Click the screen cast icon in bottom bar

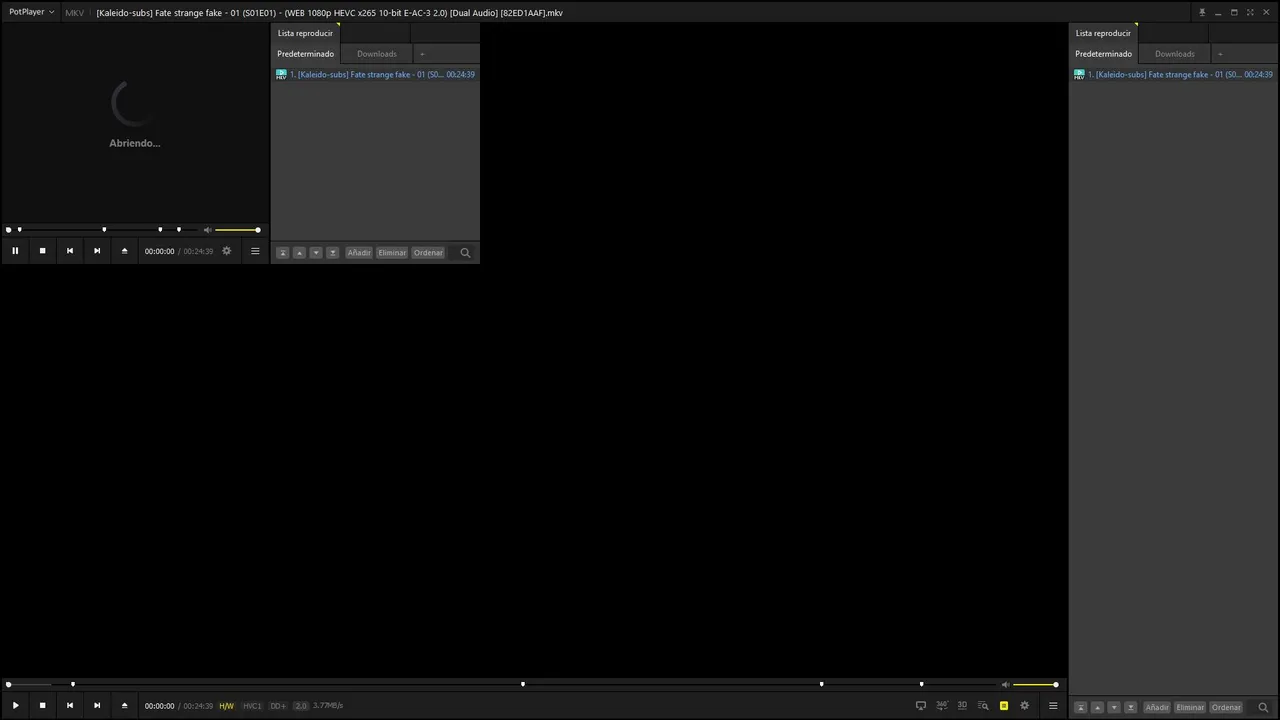[x=921, y=706]
